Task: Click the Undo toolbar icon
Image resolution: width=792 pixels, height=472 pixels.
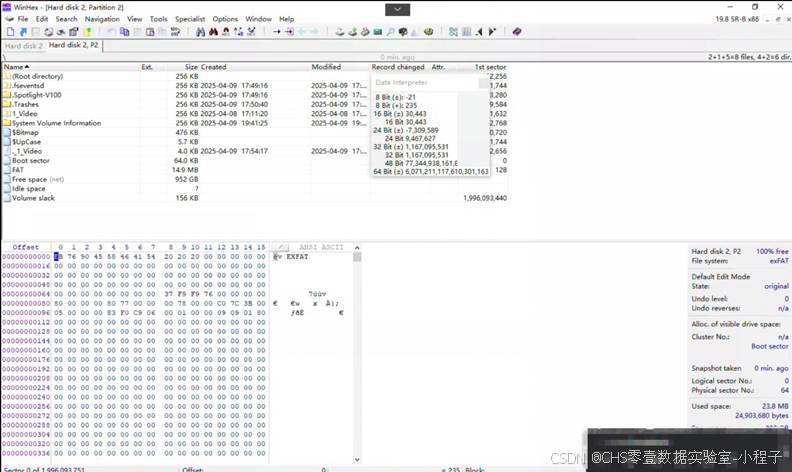Action: click(x=111, y=31)
